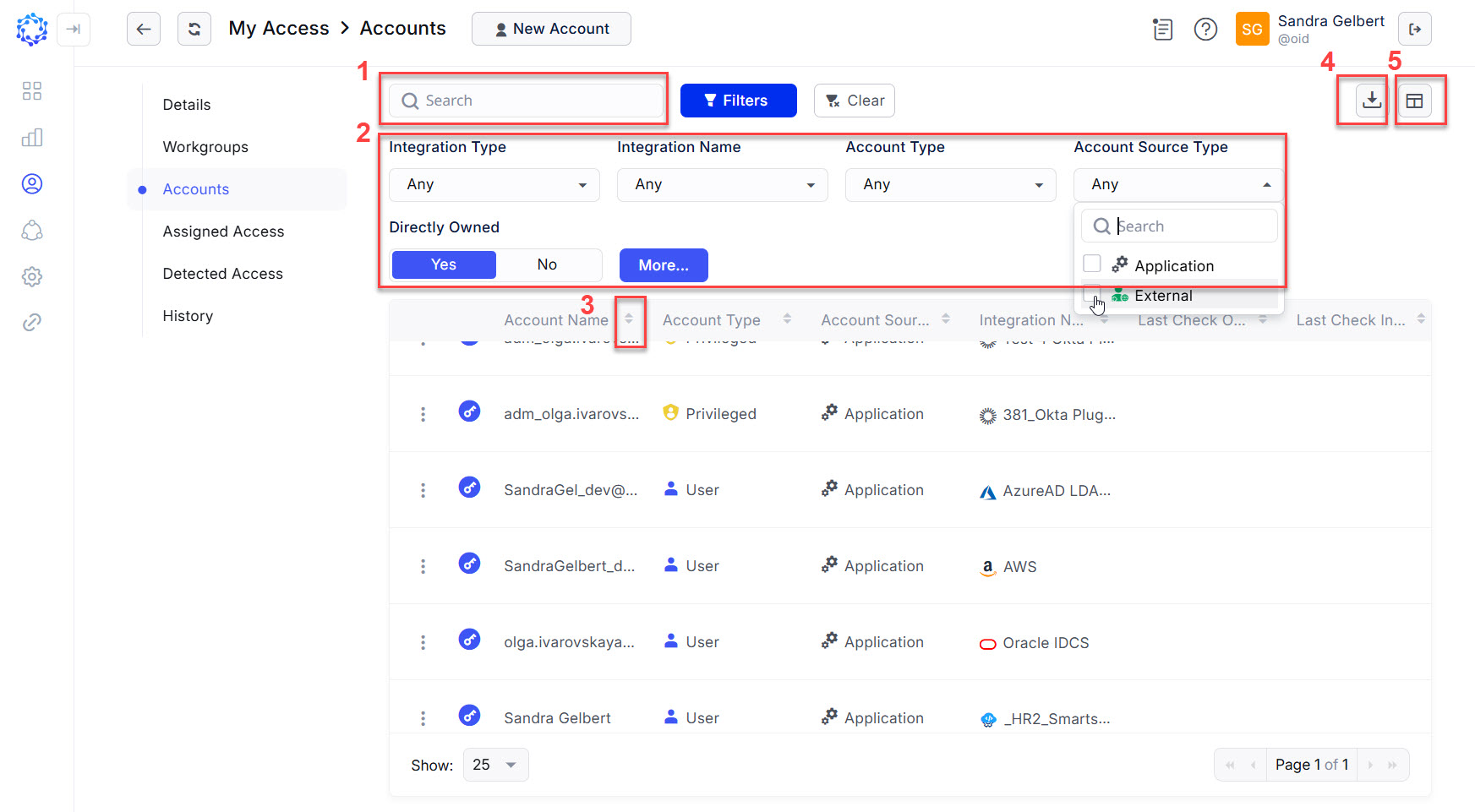Open Detected Access menu item
The image size is (1475, 812).
point(222,274)
